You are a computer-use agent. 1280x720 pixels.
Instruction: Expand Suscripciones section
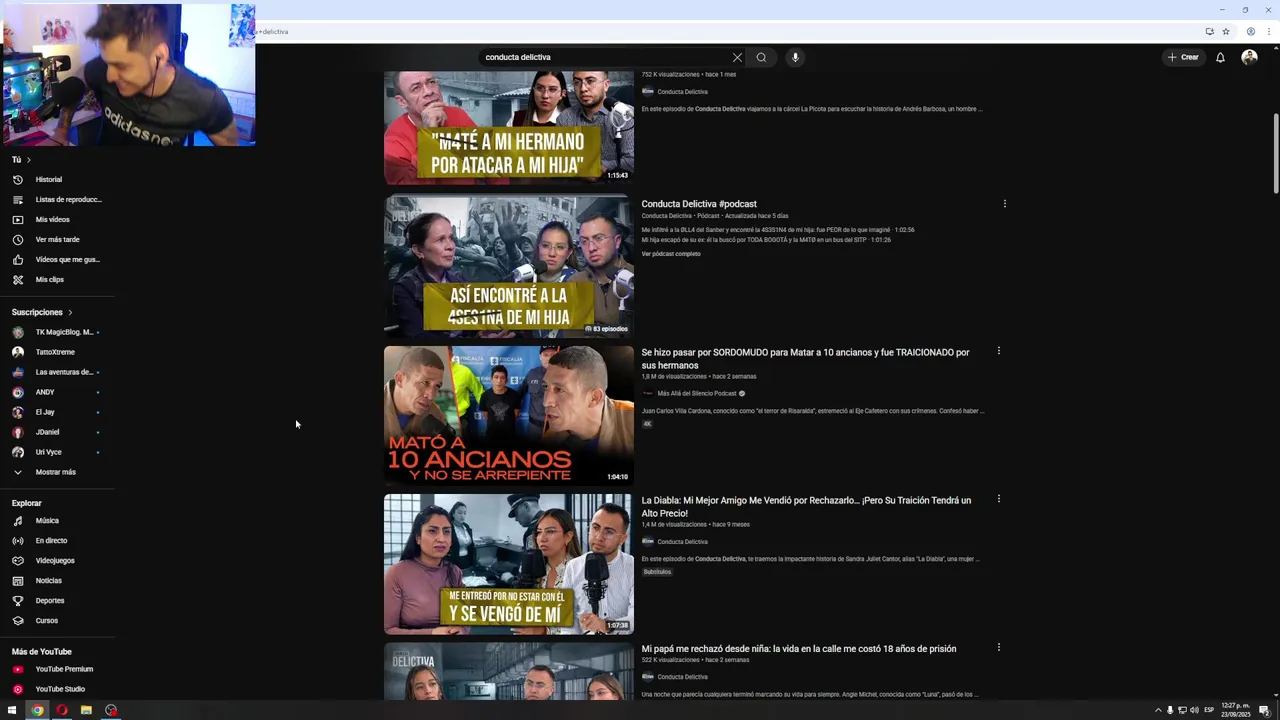(x=70, y=312)
